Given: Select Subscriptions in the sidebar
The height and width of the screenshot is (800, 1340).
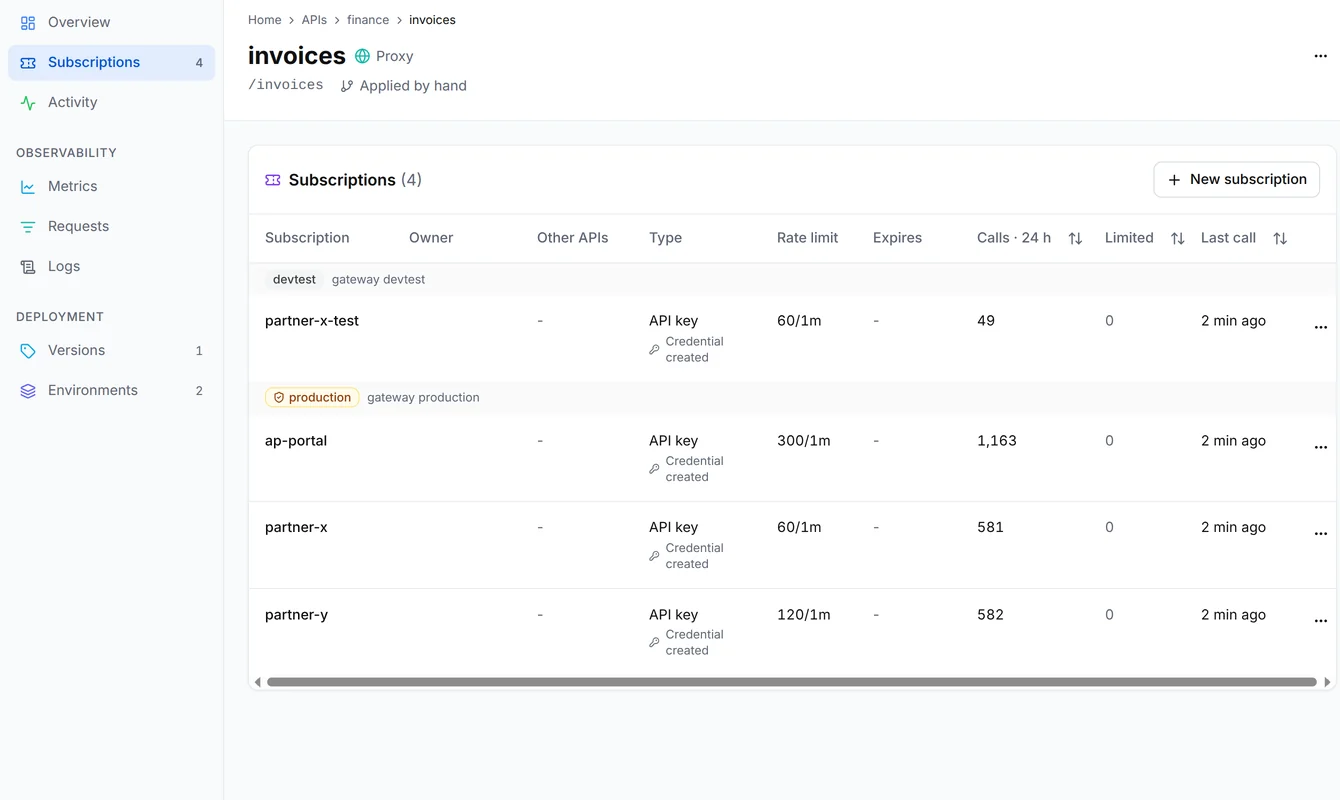Looking at the screenshot, I should tap(111, 62).
